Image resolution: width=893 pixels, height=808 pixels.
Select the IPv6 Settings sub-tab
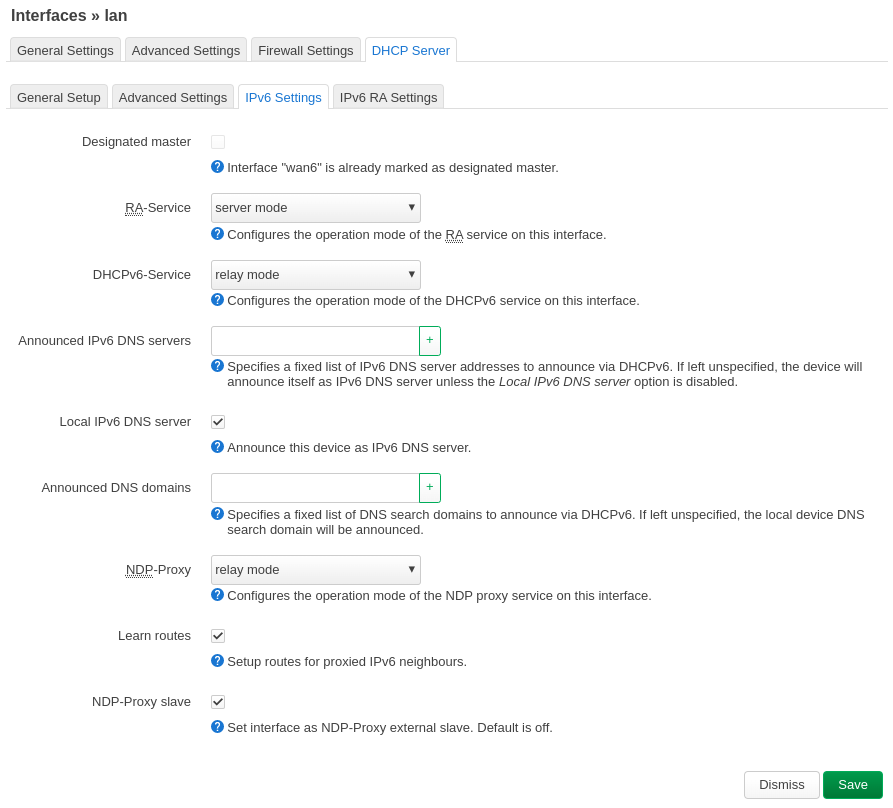click(x=284, y=97)
